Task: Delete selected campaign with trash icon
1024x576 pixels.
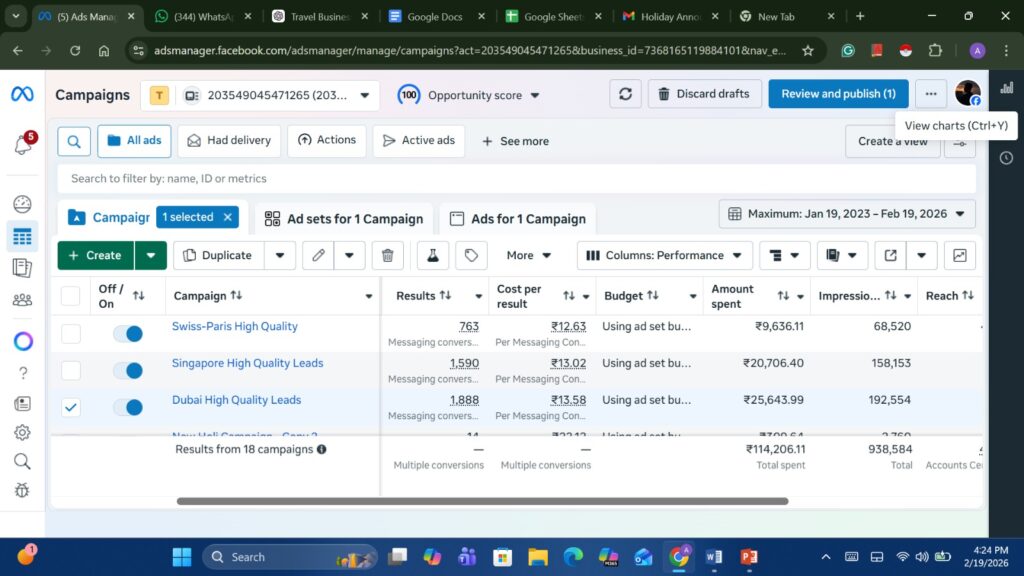Action: pos(387,255)
